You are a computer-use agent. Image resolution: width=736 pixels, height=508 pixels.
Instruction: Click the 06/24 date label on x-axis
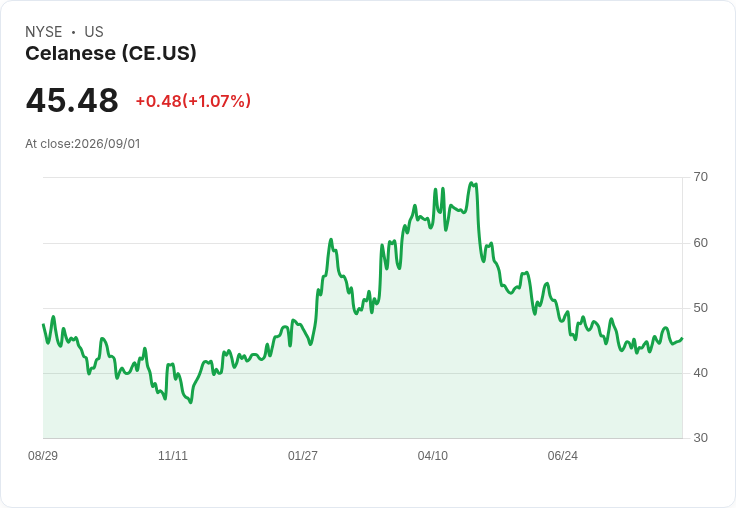pos(562,456)
